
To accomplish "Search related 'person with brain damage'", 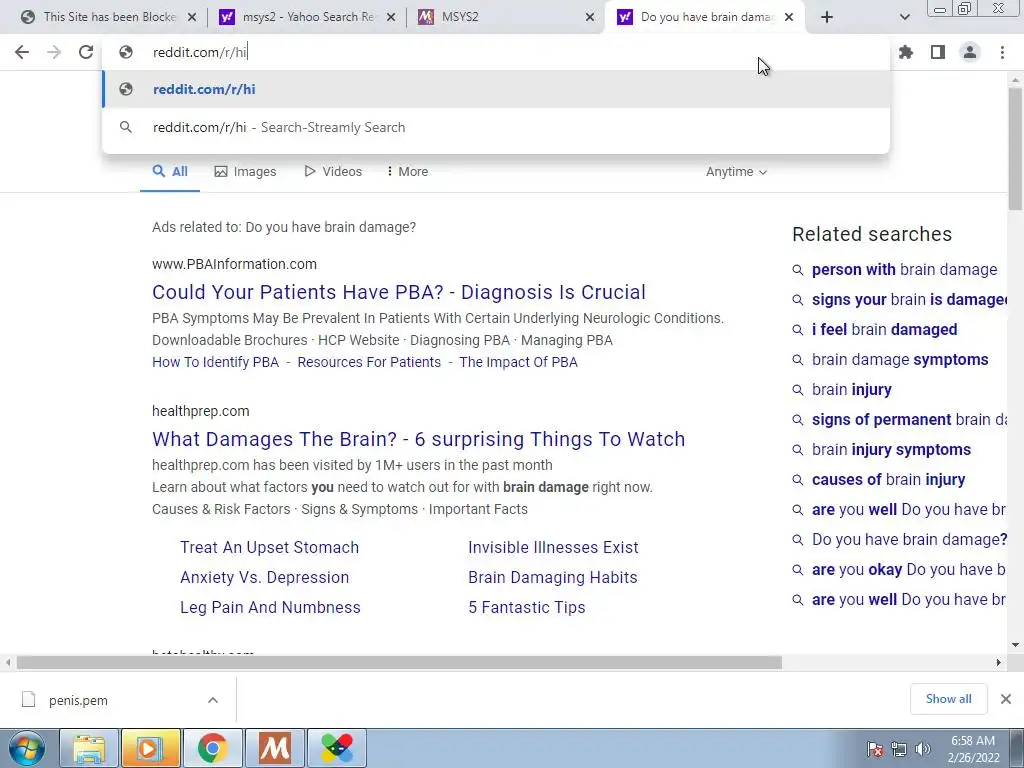I will click(904, 270).
